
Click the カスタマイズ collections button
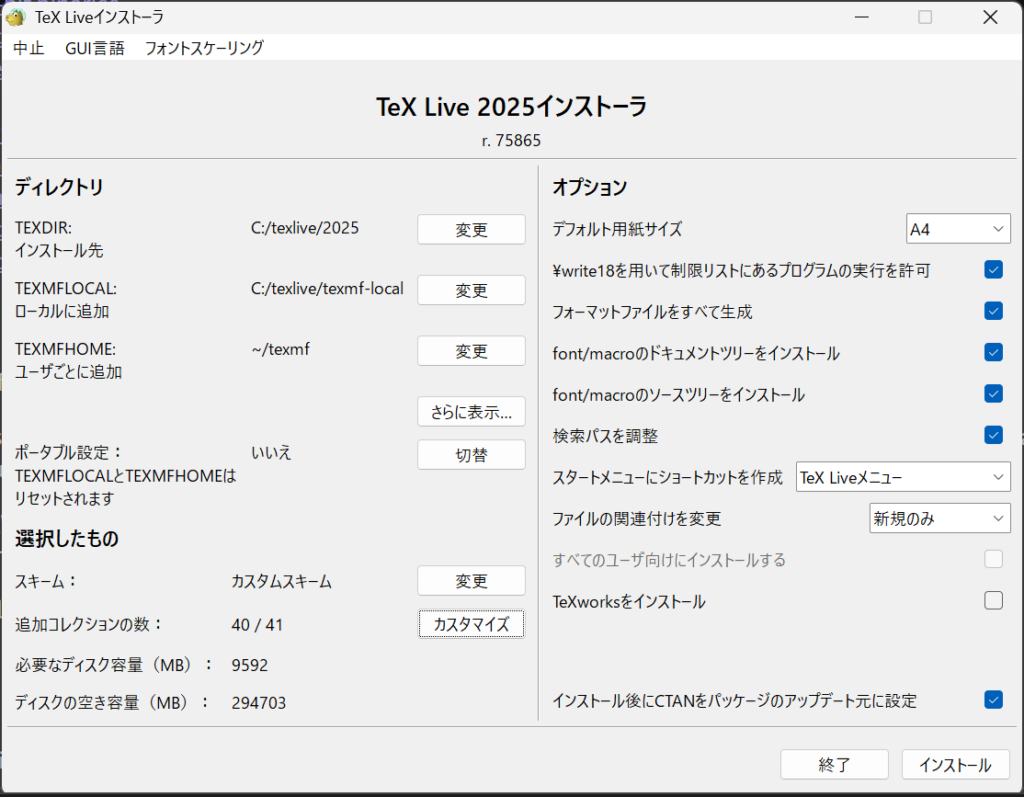(471, 624)
